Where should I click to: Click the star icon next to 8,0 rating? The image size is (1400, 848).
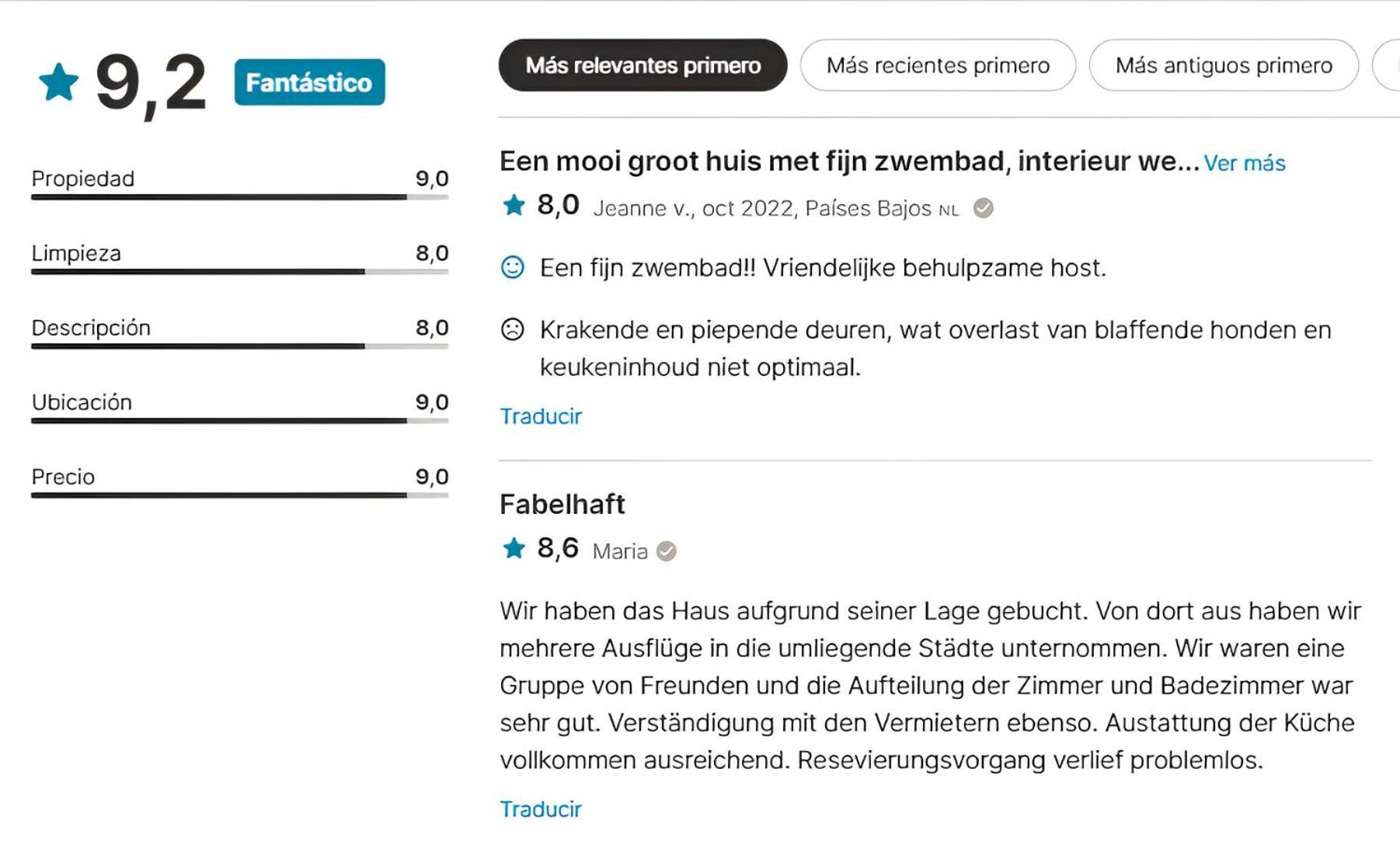click(514, 206)
